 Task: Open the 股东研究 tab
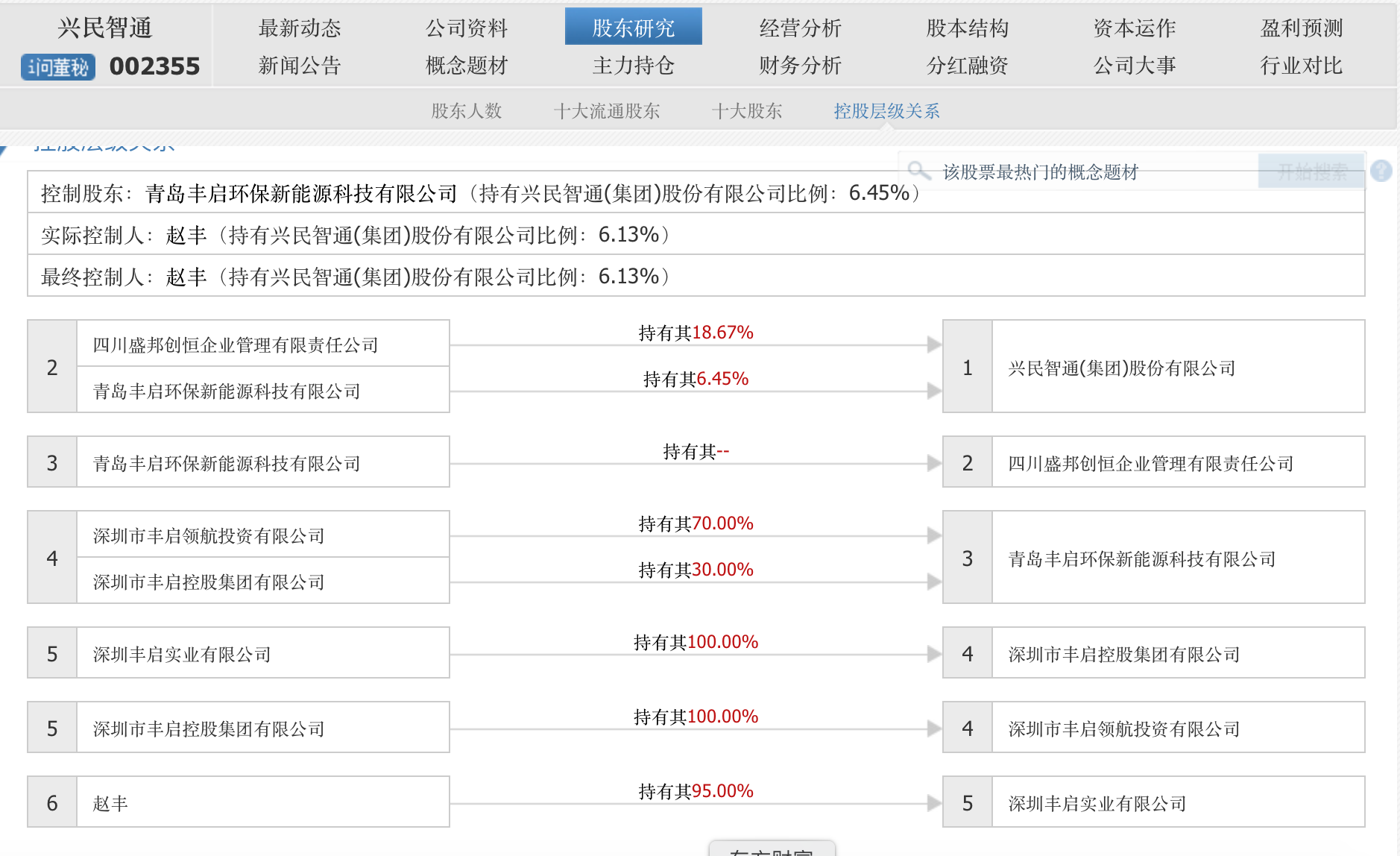pos(633,28)
